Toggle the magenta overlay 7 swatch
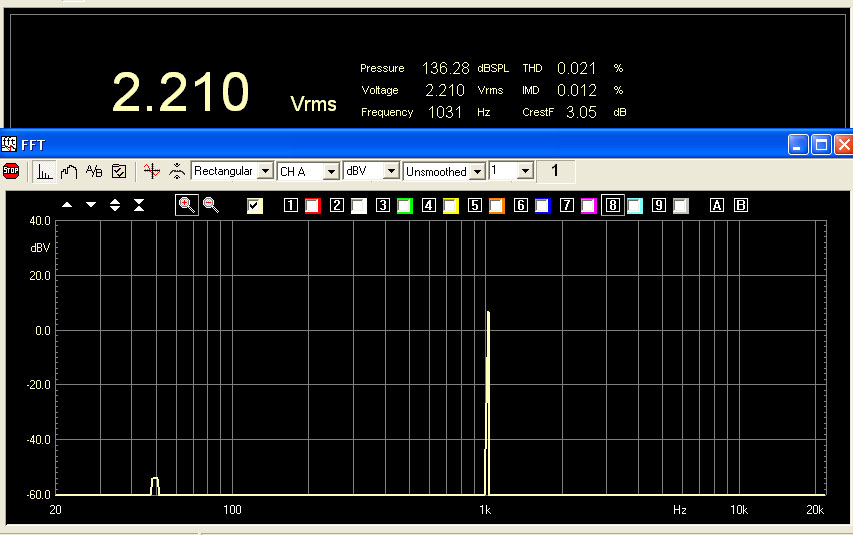This screenshot has width=853, height=535. coord(588,206)
